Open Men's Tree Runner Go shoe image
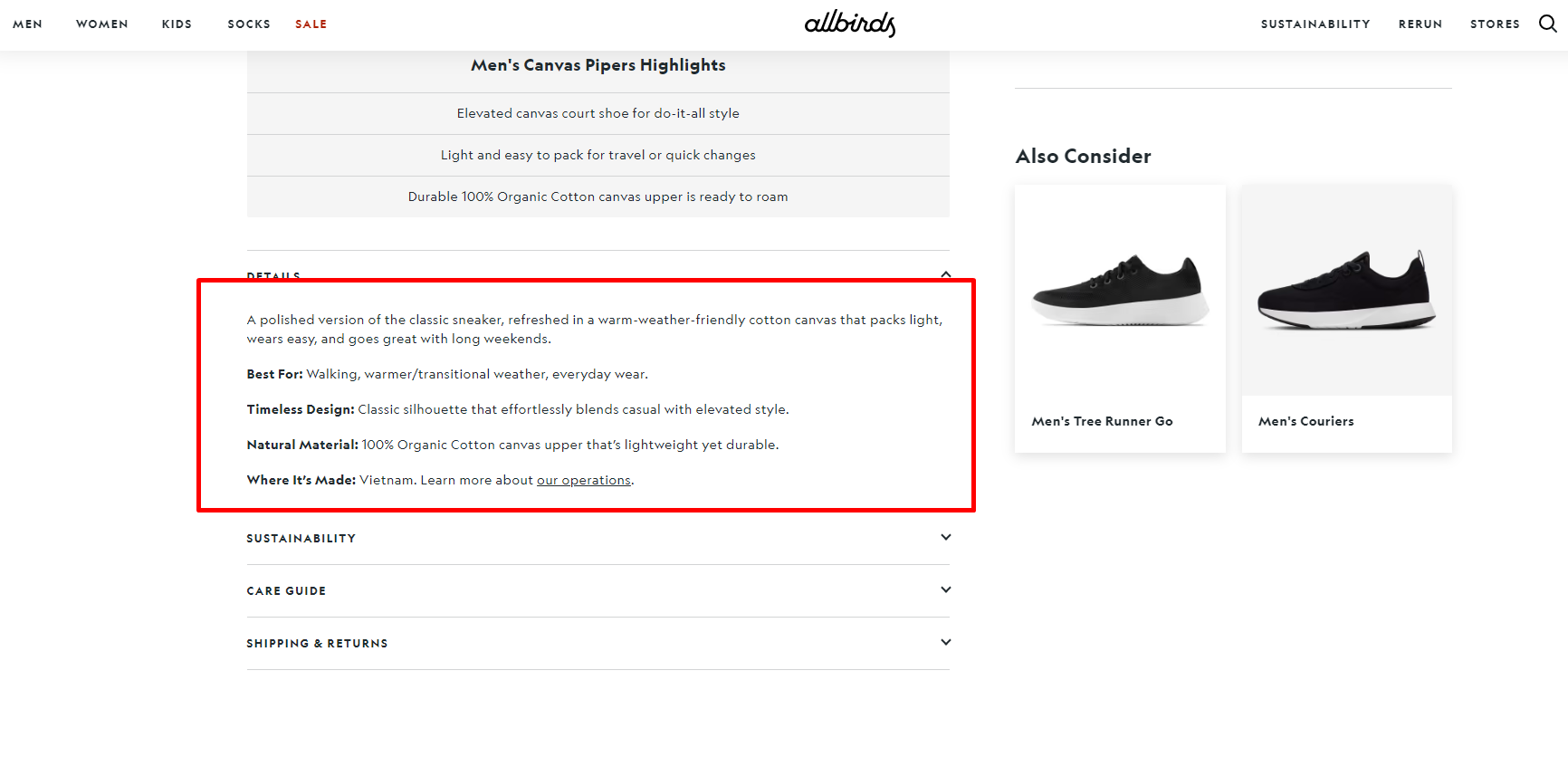 click(1120, 290)
